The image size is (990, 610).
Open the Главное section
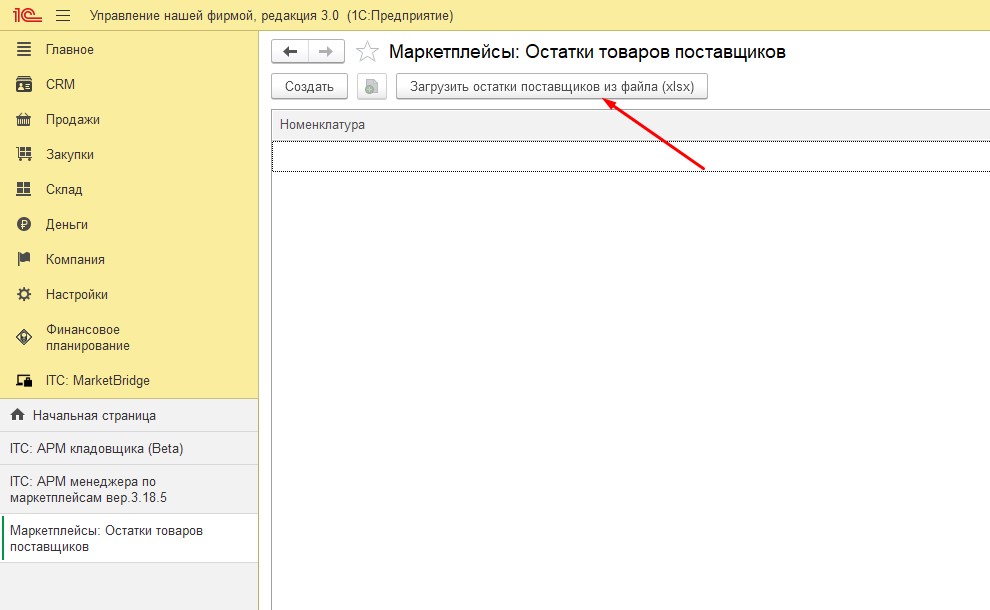[x=69, y=49]
